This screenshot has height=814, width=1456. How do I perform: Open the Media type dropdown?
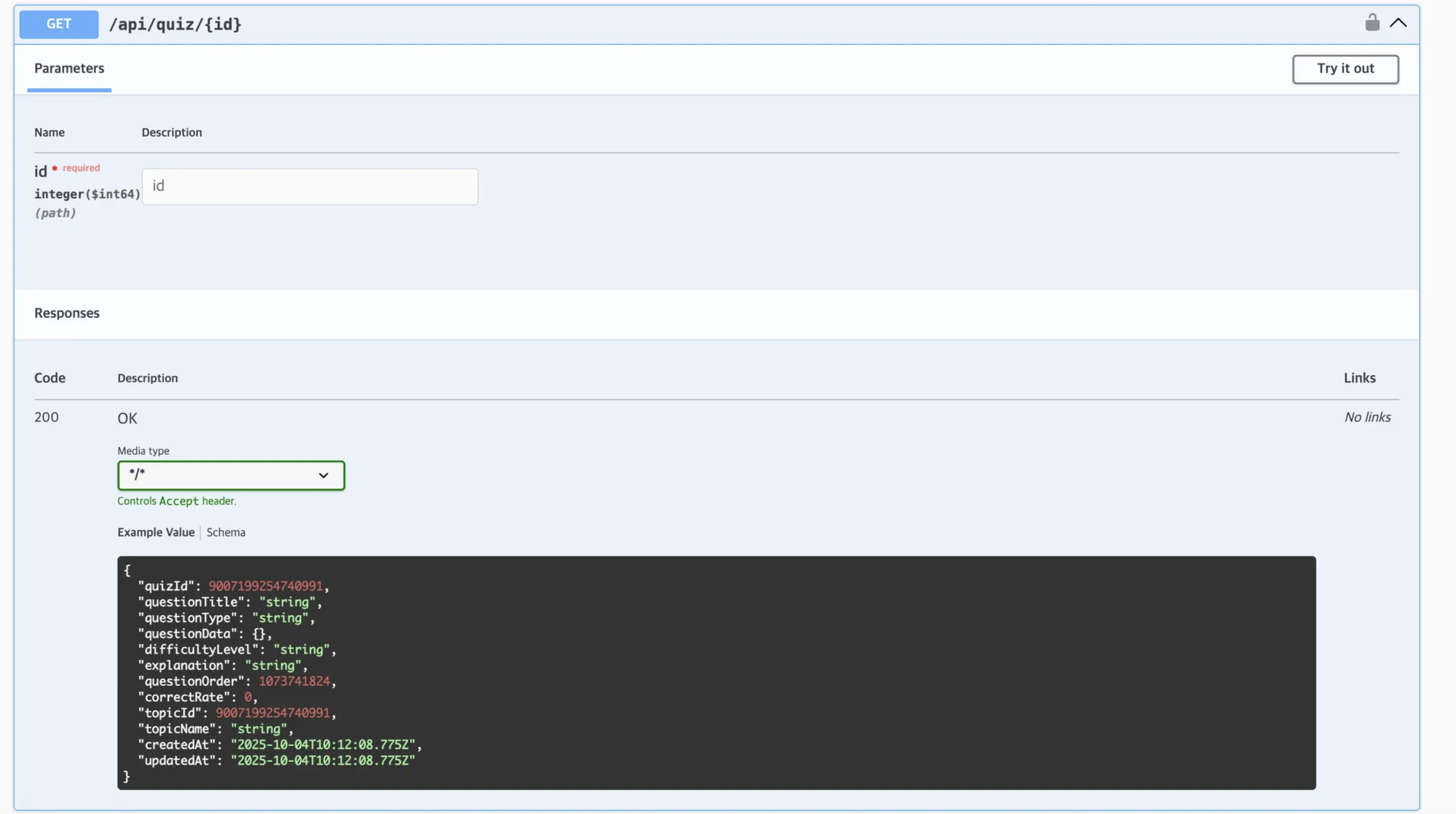tap(231, 475)
